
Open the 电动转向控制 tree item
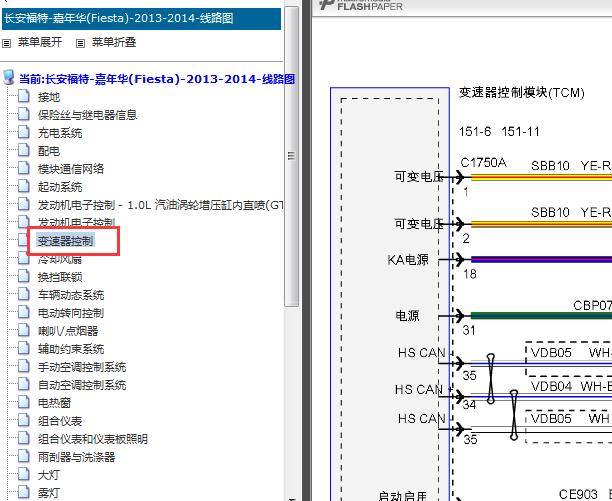point(71,313)
